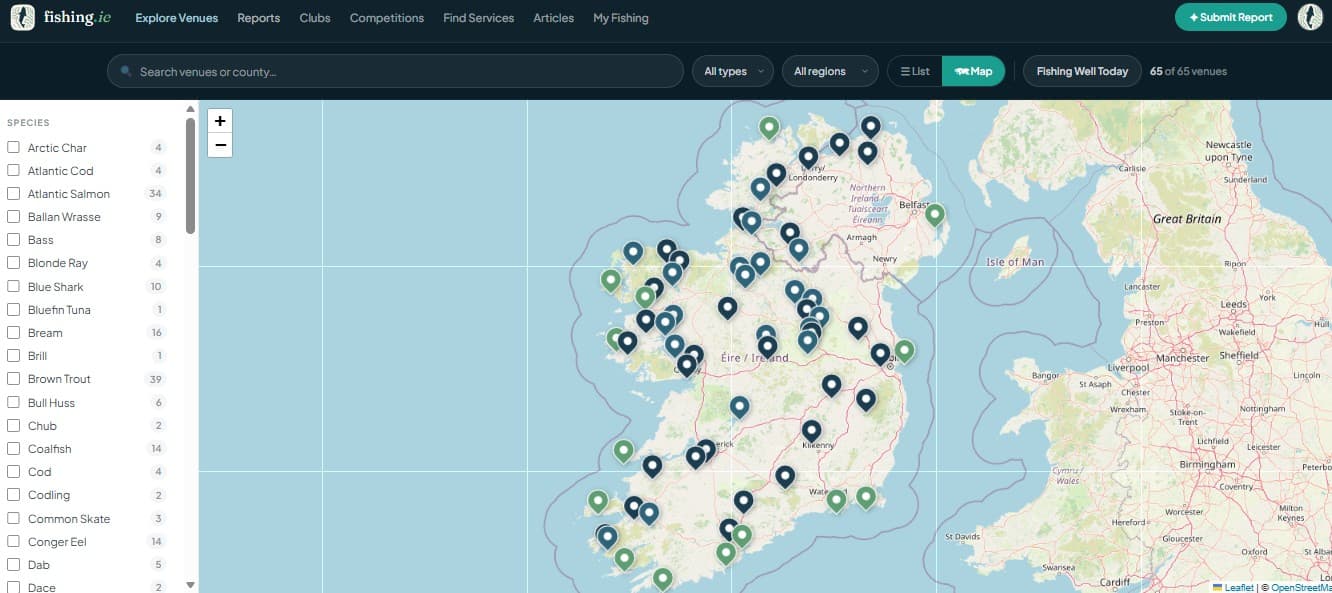Check the Brown Trout species filter

coord(13,379)
